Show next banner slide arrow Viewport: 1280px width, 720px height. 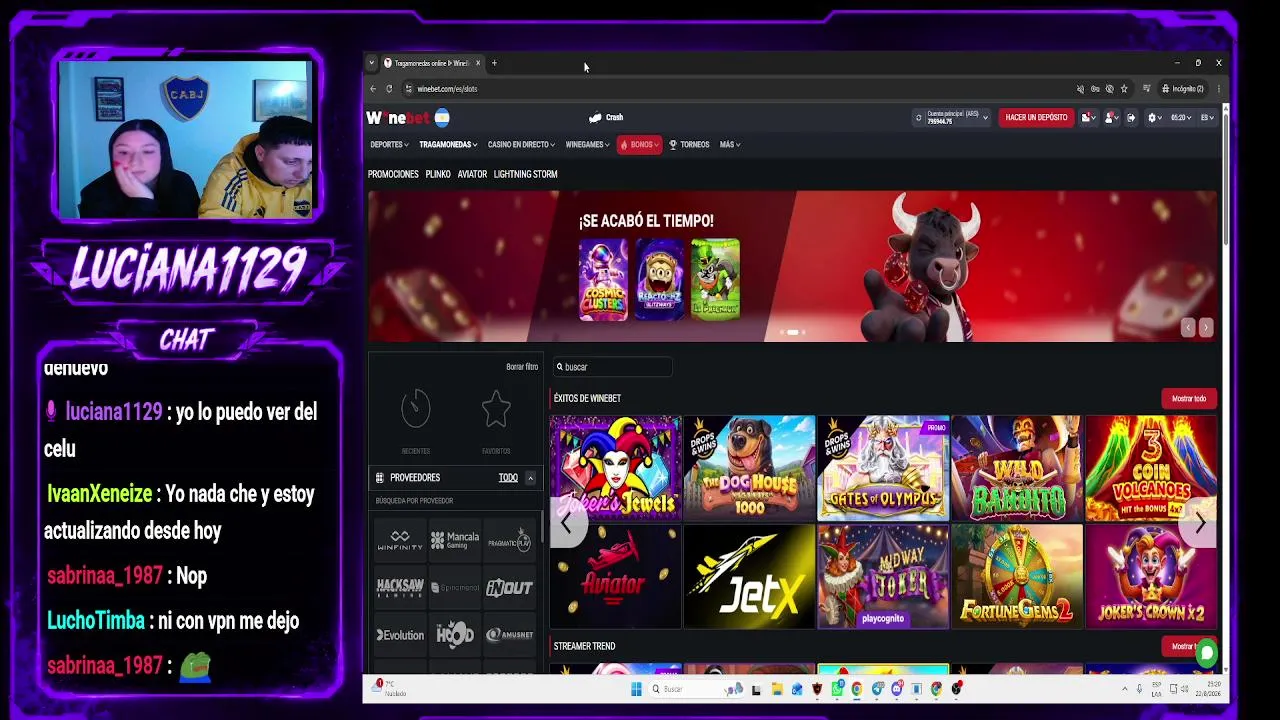(1205, 327)
